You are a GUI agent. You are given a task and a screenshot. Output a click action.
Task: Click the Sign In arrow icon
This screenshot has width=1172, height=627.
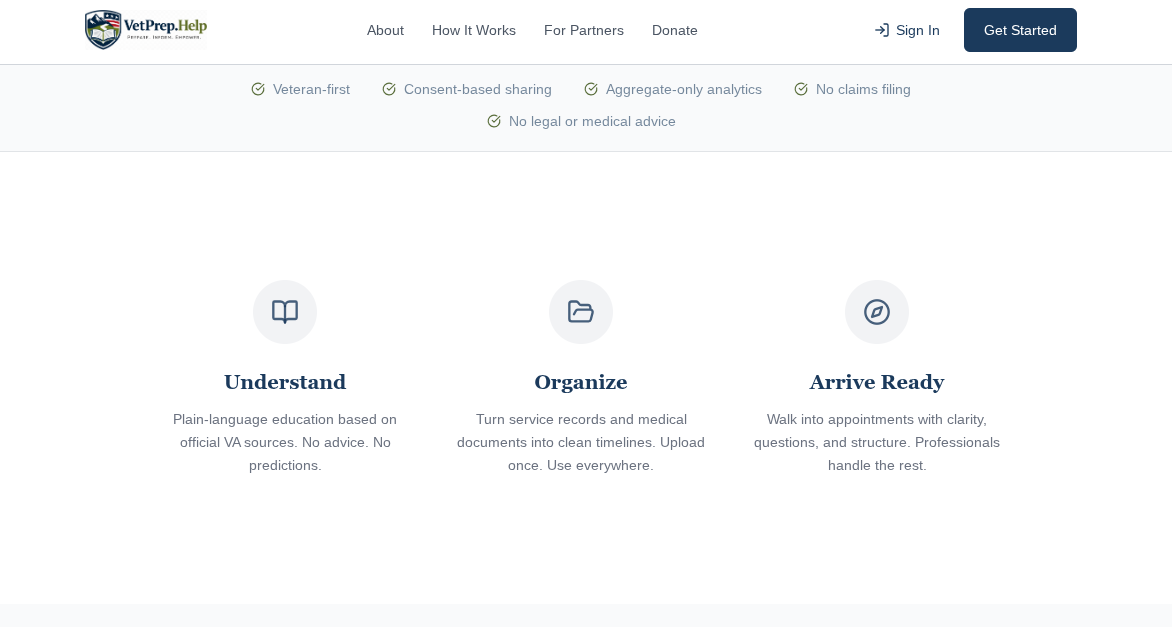pyautogui.click(x=882, y=30)
